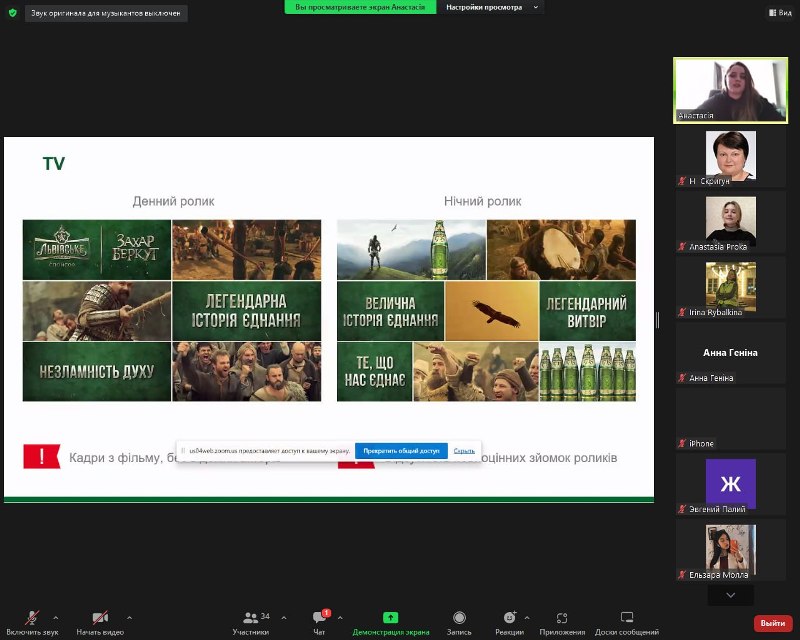Click muted mic icon beside Anastasia Proka

pos(682,247)
